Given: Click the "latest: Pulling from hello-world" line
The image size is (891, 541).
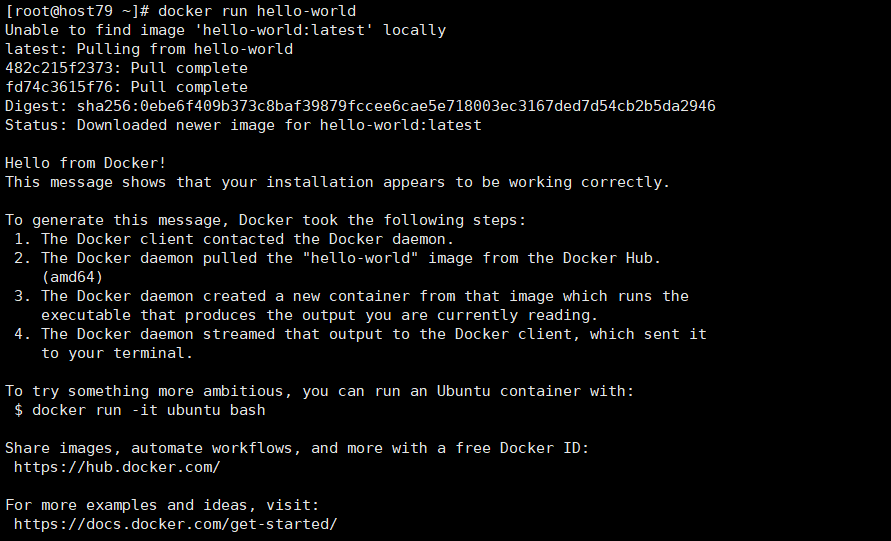Looking at the screenshot, I should pyautogui.click(x=149, y=49).
